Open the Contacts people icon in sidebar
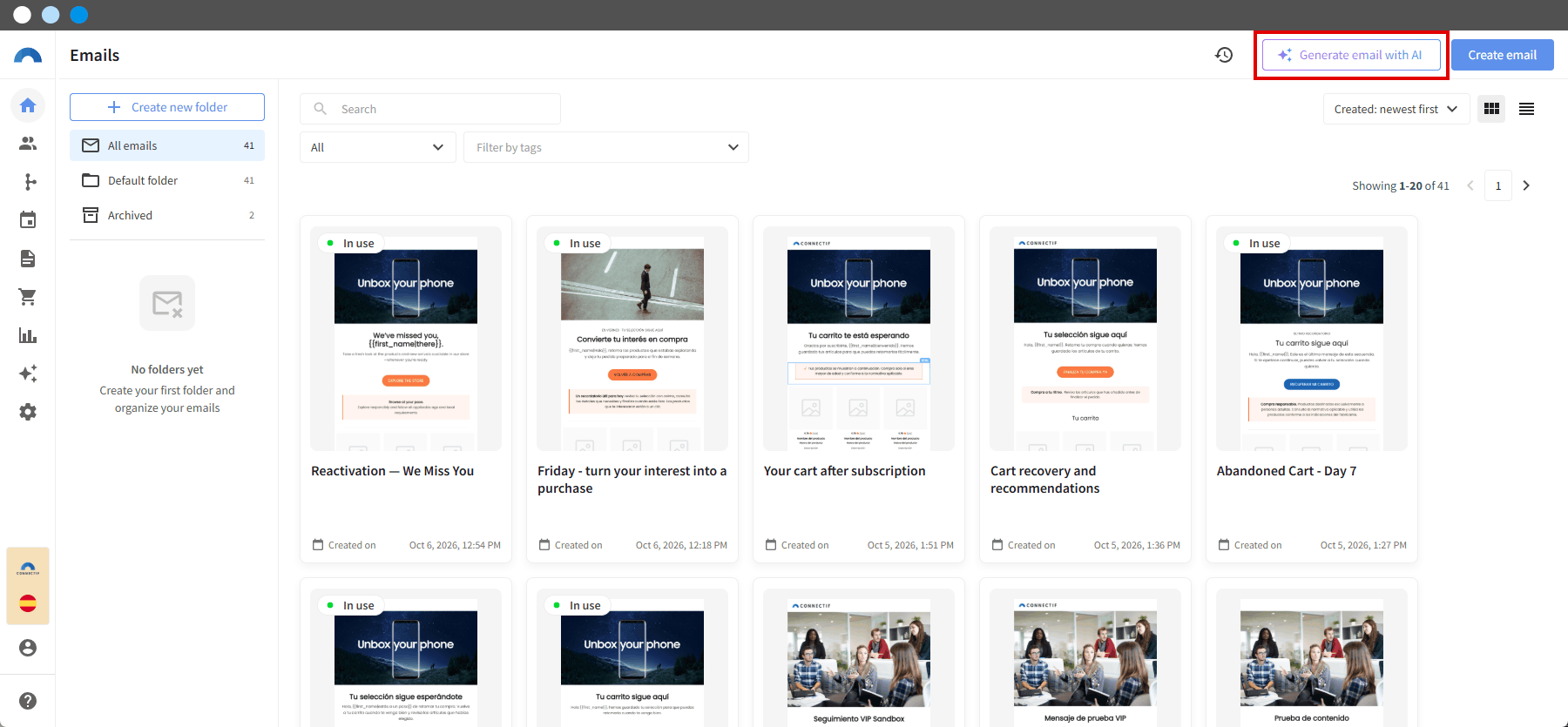The image size is (1568, 727). click(28, 144)
